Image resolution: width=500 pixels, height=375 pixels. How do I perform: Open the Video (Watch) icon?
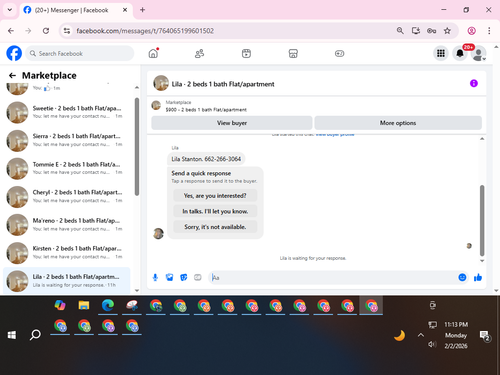(x=246, y=53)
